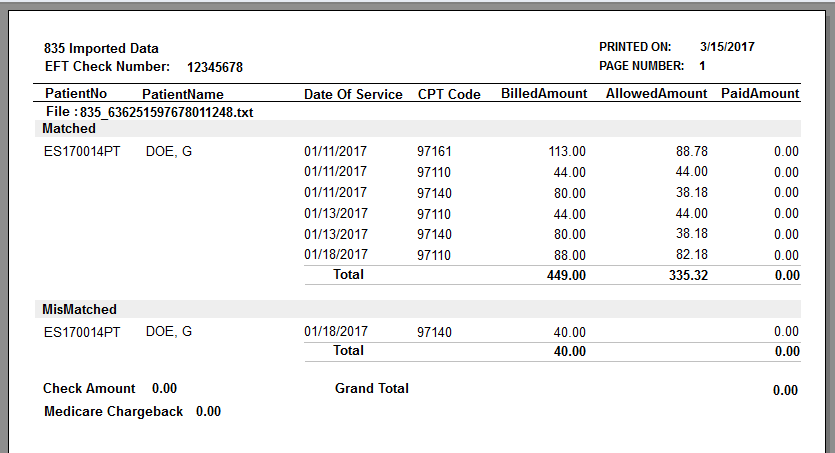The height and width of the screenshot is (453, 835).
Task: Click the PatientNo column header
Action: point(76,94)
